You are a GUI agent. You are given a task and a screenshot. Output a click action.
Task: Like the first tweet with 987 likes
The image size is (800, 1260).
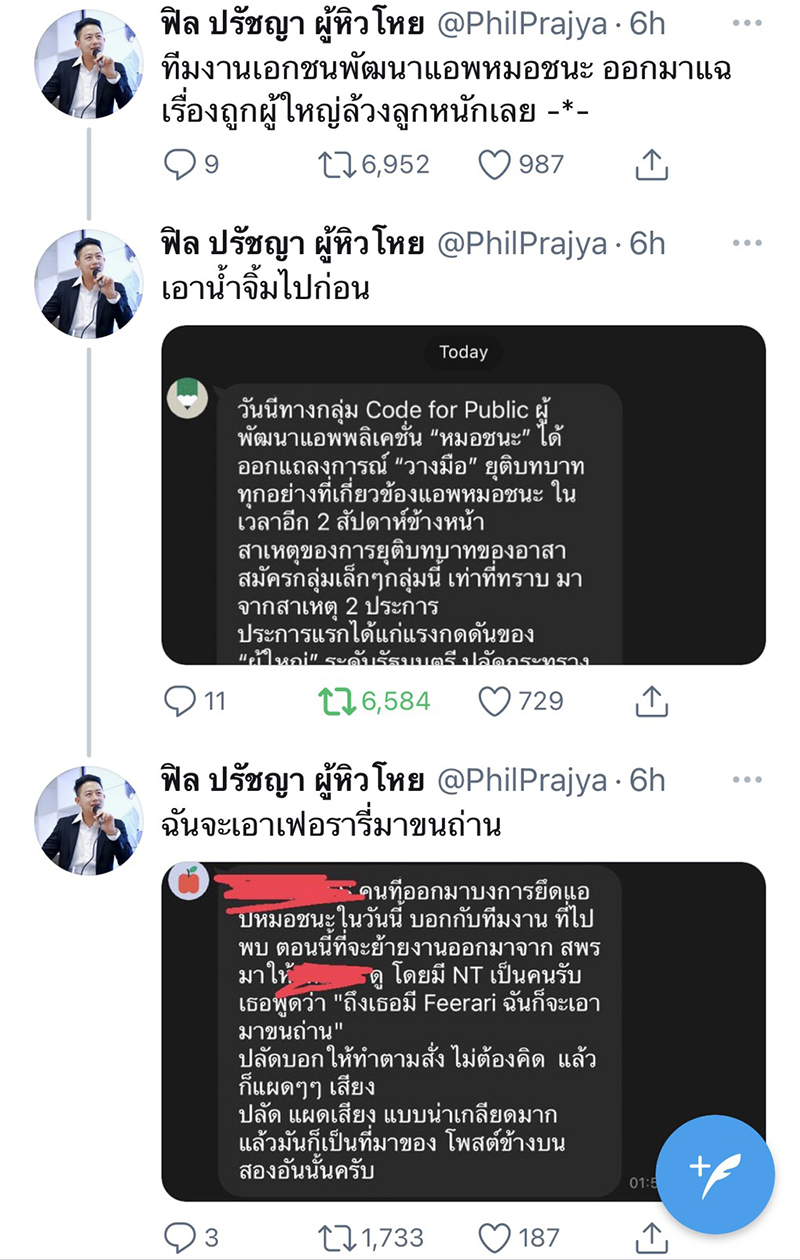pyautogui.click(x=495, y=165)
